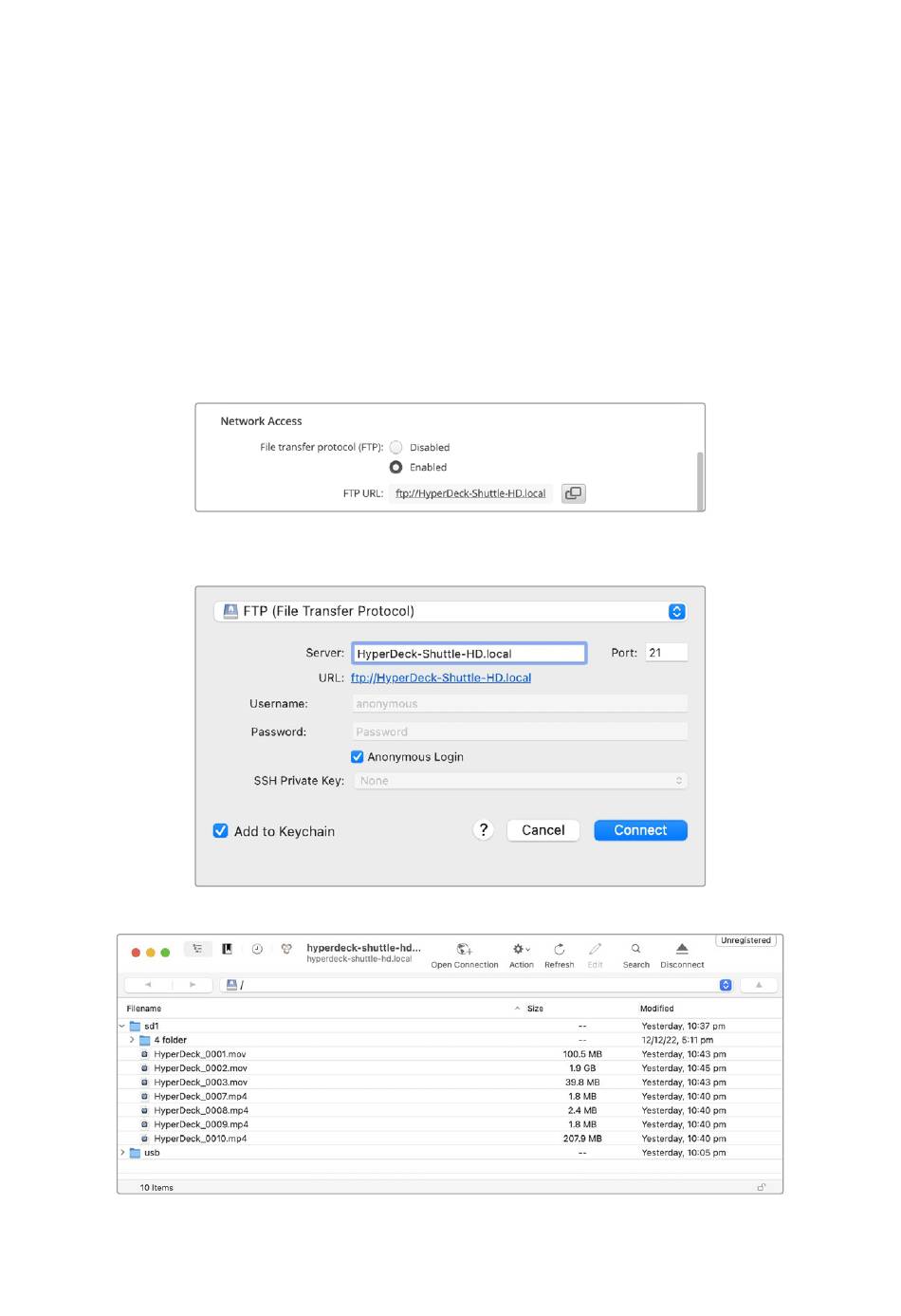Expand the 4 folder tree item
901x1316 pixels.
pos(132,1040)
